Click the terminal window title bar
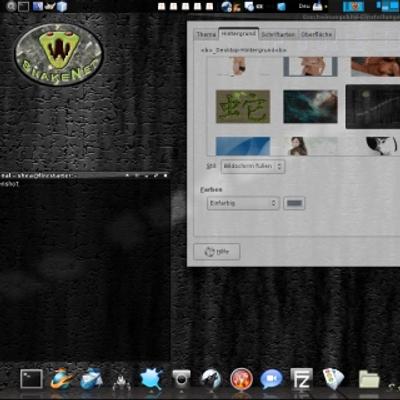The image size is (400, 400). coord(85,175)
